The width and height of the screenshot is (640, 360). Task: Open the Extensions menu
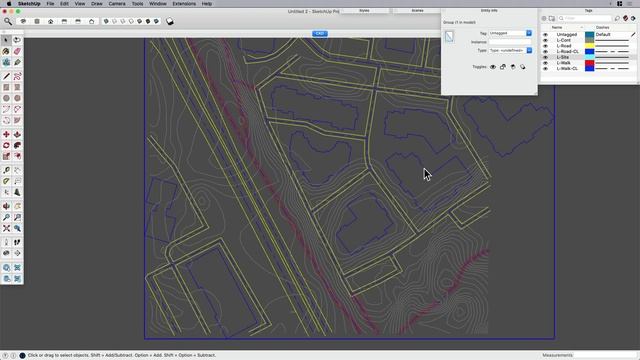pyautogui.click(x=184, y=4)
